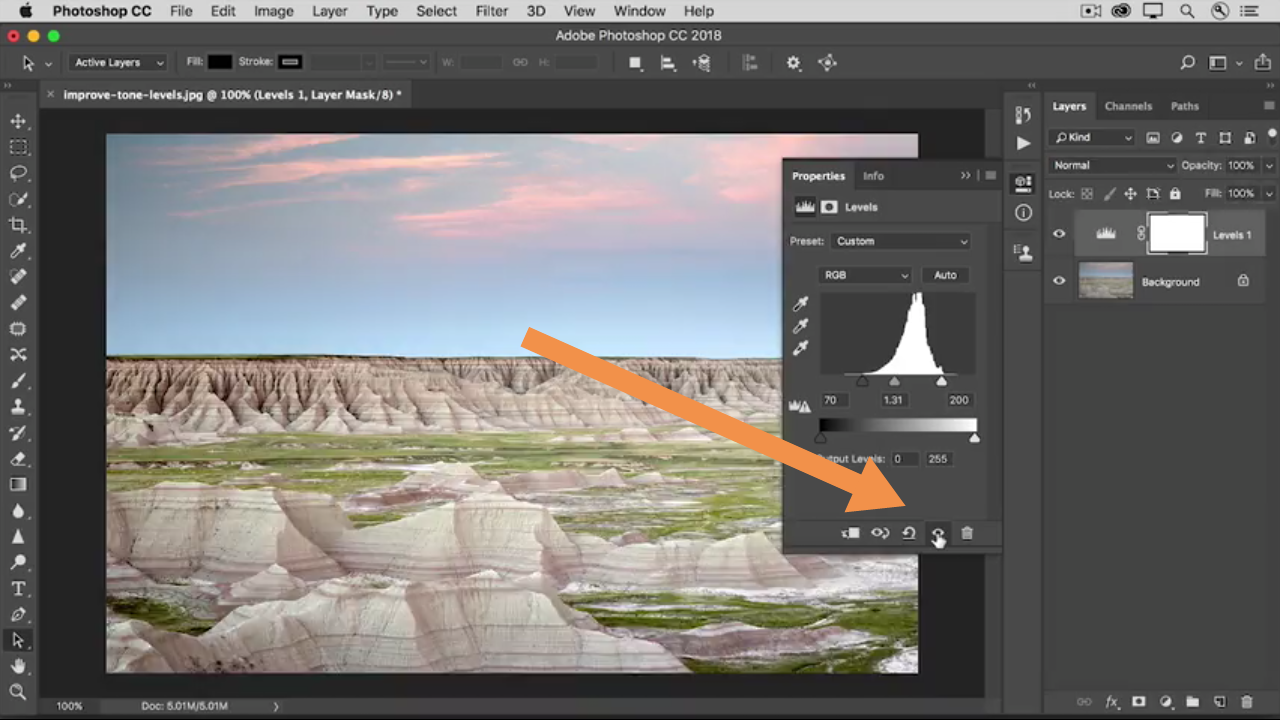Image resolution: width=1280 pixels, height=720 pixels.
Task: Choose the Zoom tool in toolbar
Action: pyautogui.click(x=18, y=692)
